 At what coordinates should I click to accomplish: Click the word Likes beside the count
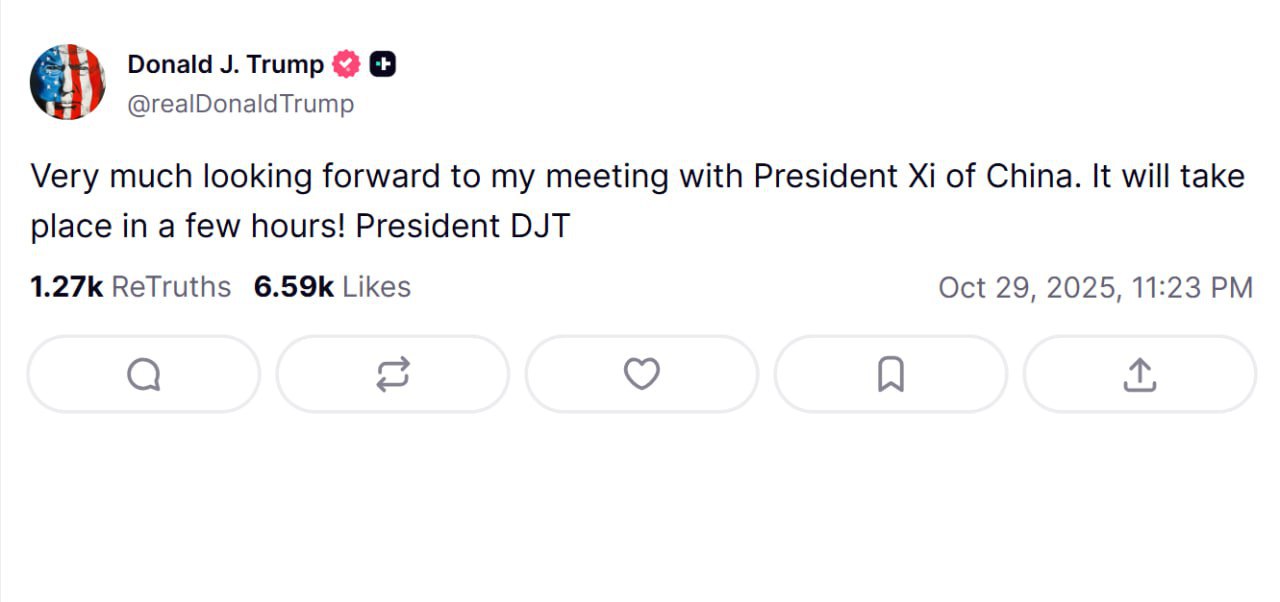pyautogui.click(x=376, y=287)
